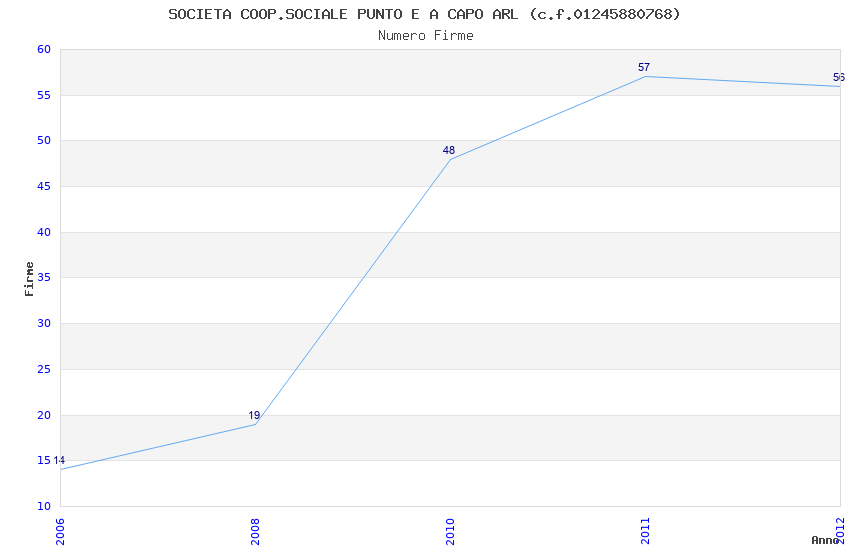Click the Firme y-axis title
Screen dimensions: 850x550
(x=30, y=278)
